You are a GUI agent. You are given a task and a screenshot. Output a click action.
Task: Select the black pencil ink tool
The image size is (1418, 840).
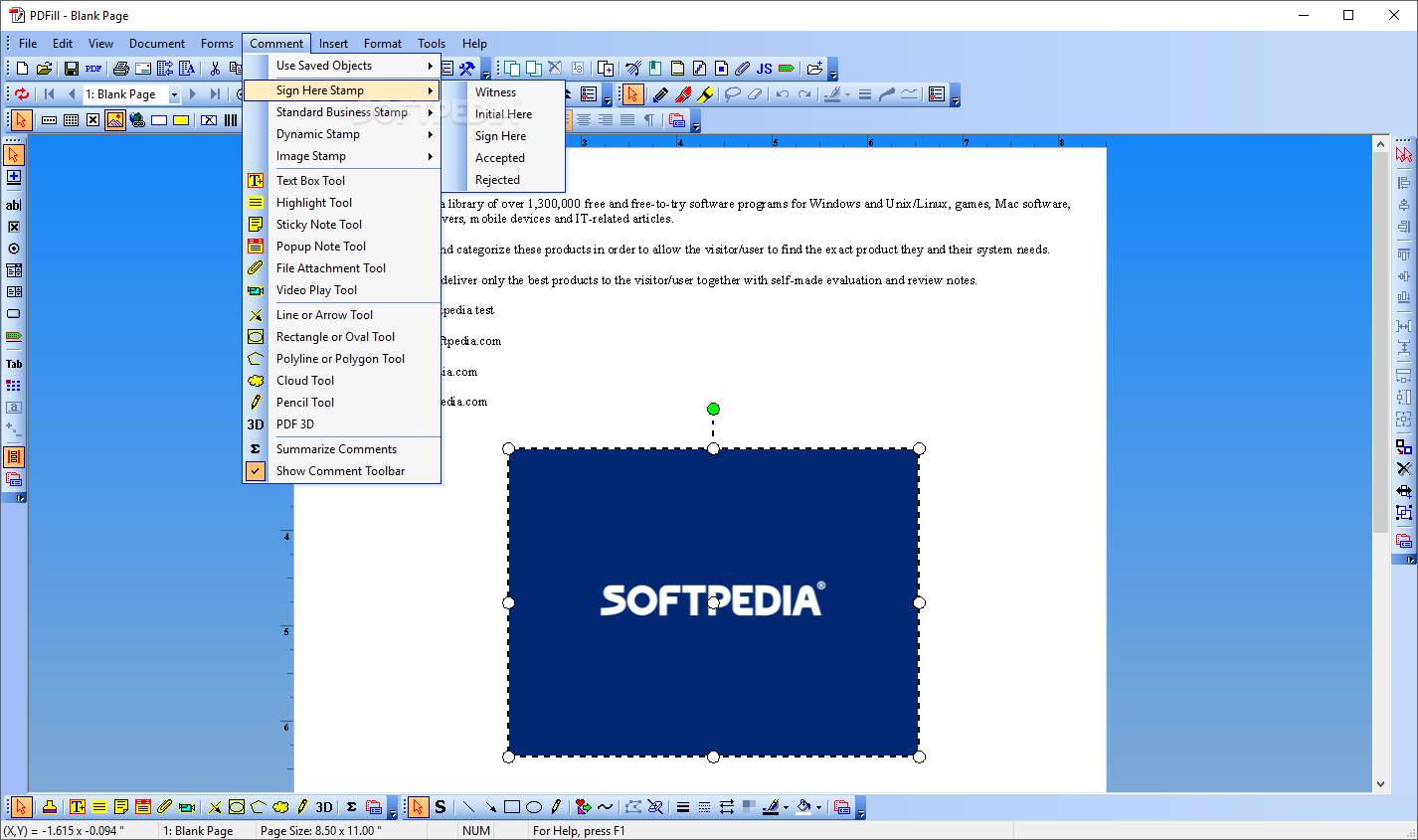click(660, 94)
